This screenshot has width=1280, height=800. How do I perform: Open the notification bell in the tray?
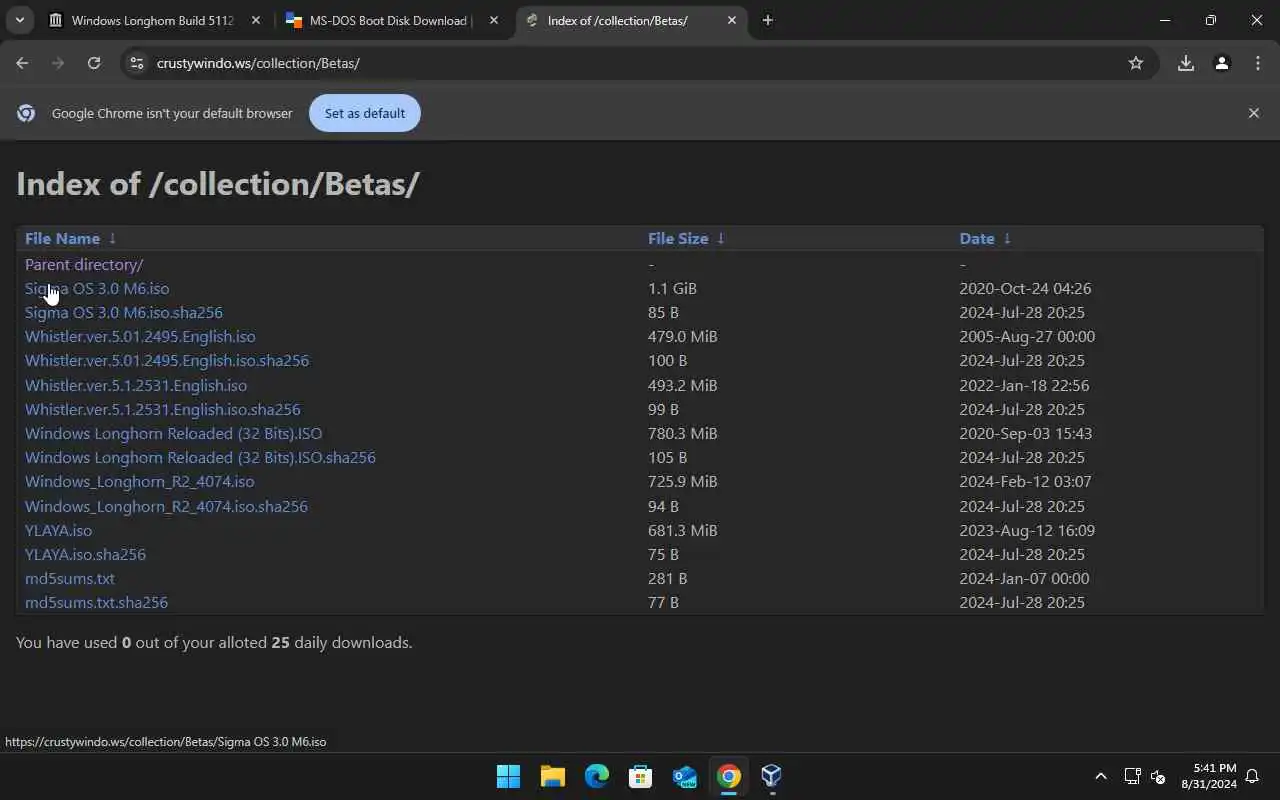(1252, 776)
